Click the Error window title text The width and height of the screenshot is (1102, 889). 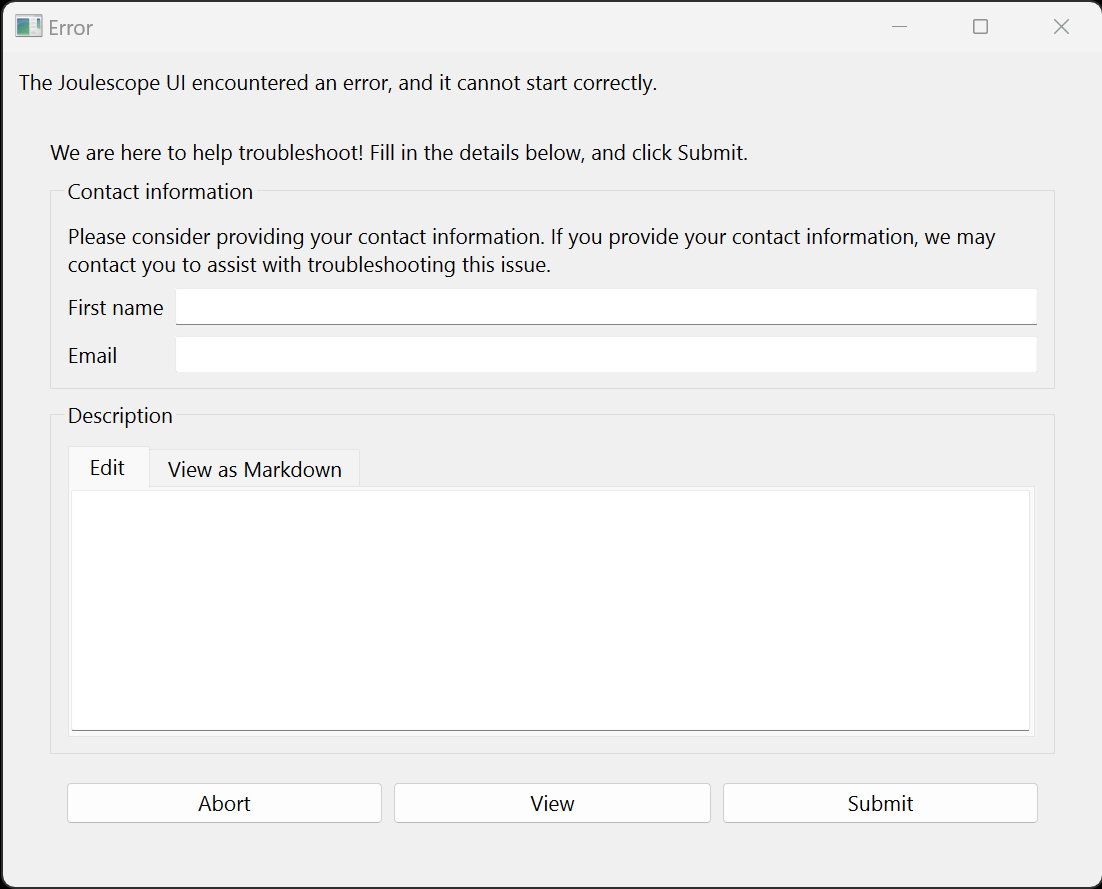(70, 27)
